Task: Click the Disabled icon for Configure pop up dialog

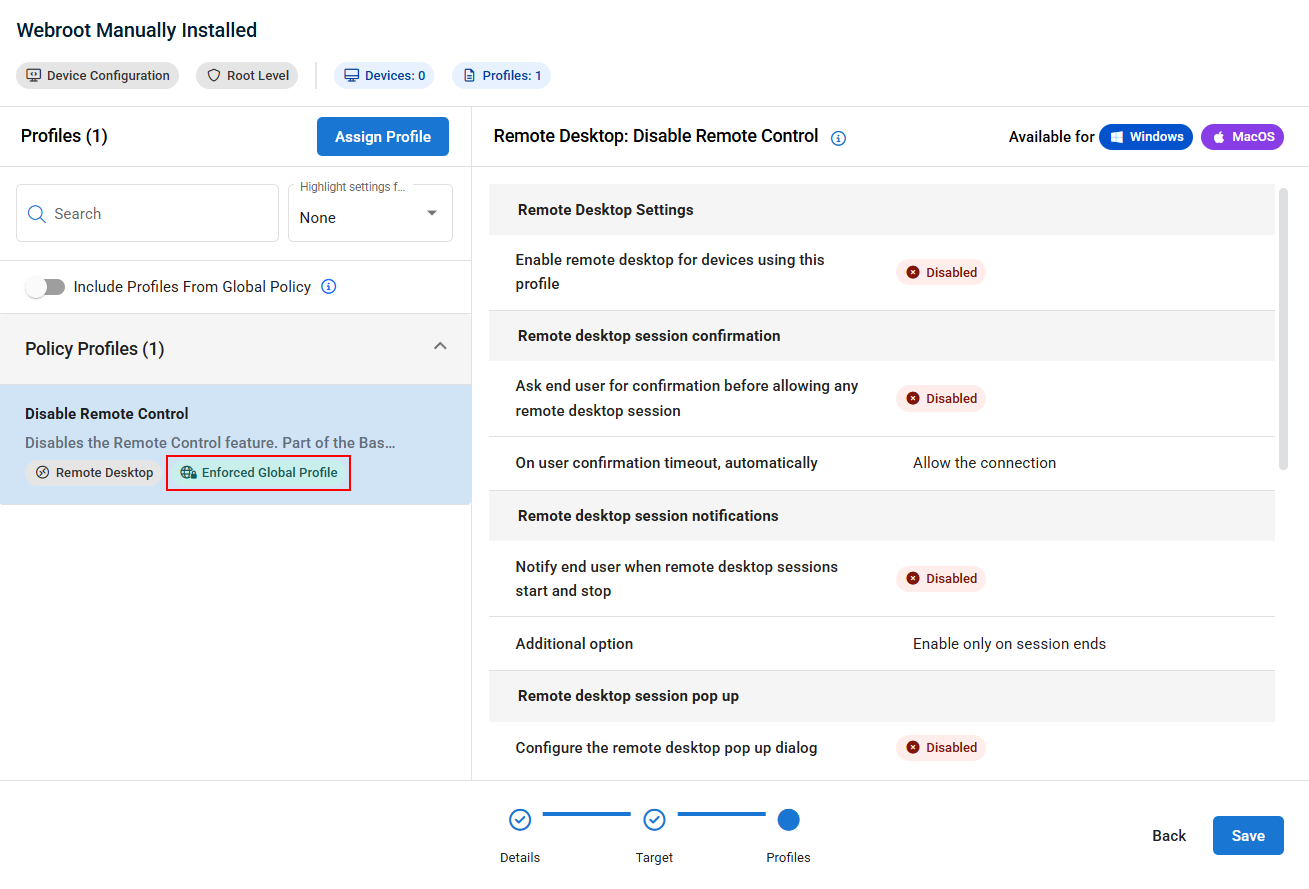Action: [x=913, y=747]
